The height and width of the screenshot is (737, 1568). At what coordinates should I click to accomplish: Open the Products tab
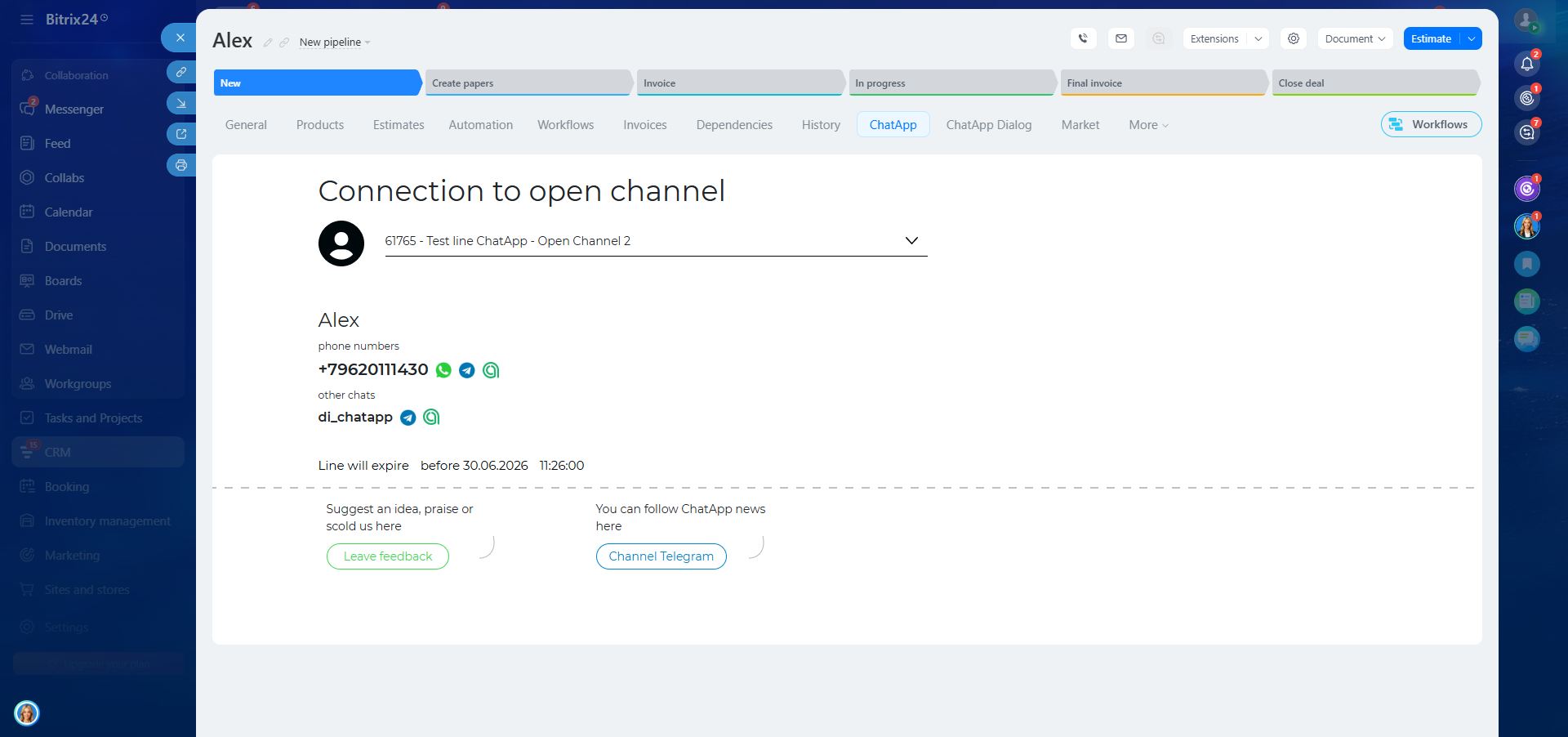pos(319,125)
